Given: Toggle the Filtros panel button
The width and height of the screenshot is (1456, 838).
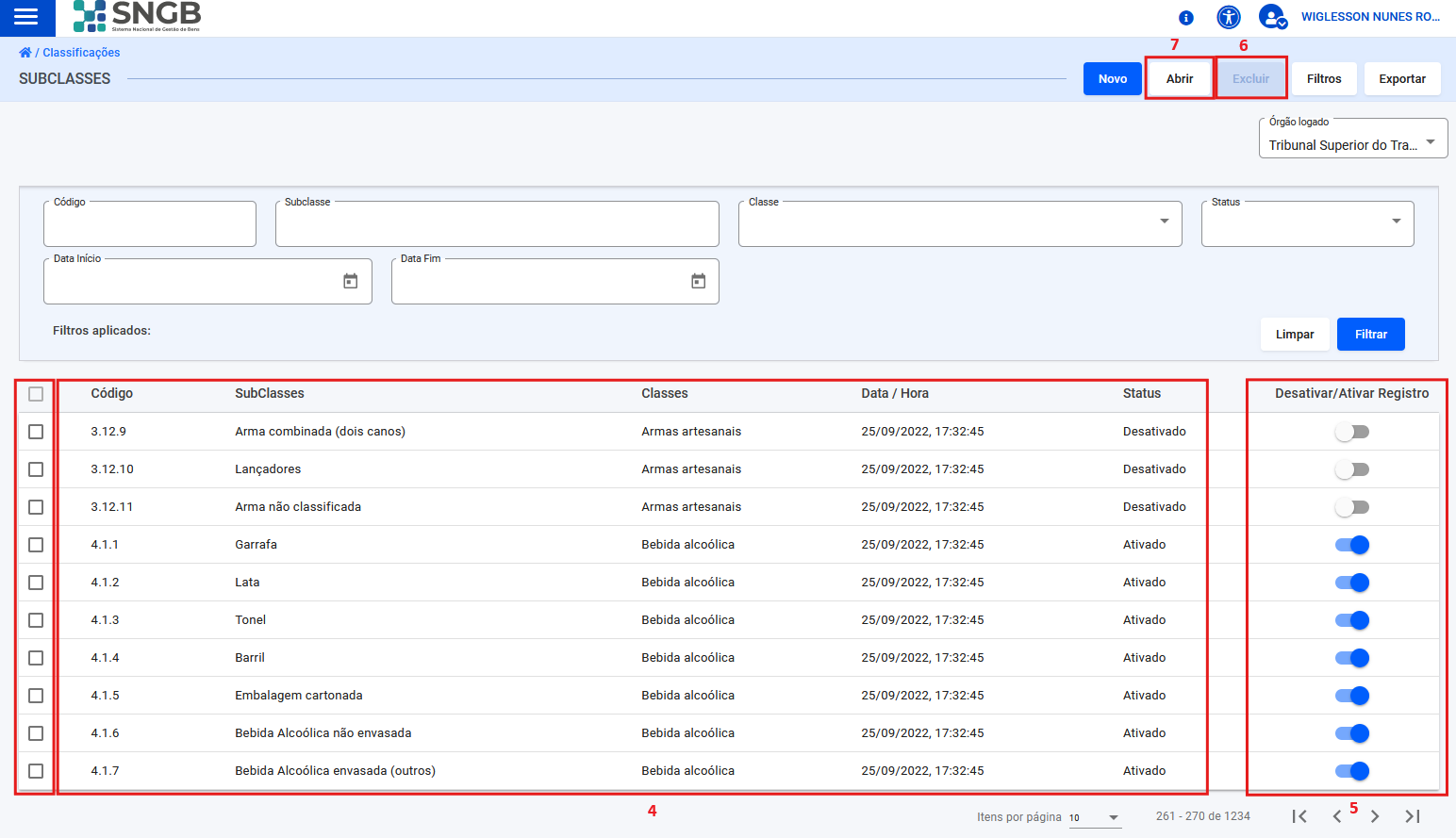Looking at the screenshot, I should click(x=1324, y=79).
